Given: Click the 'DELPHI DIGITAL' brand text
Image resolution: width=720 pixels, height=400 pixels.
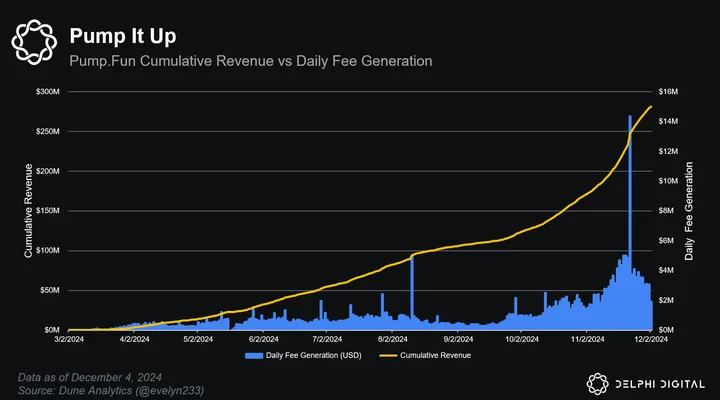Looking at the screenshot, I should 660,384.
